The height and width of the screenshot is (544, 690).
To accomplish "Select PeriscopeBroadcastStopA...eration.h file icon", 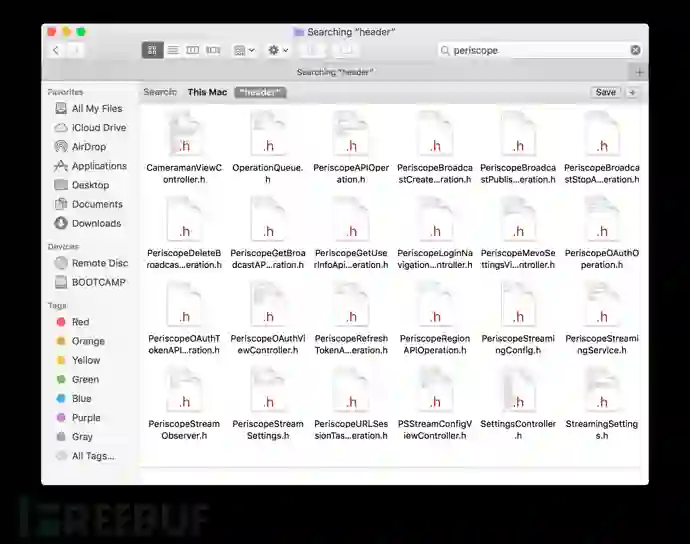I will pos(602,134).
